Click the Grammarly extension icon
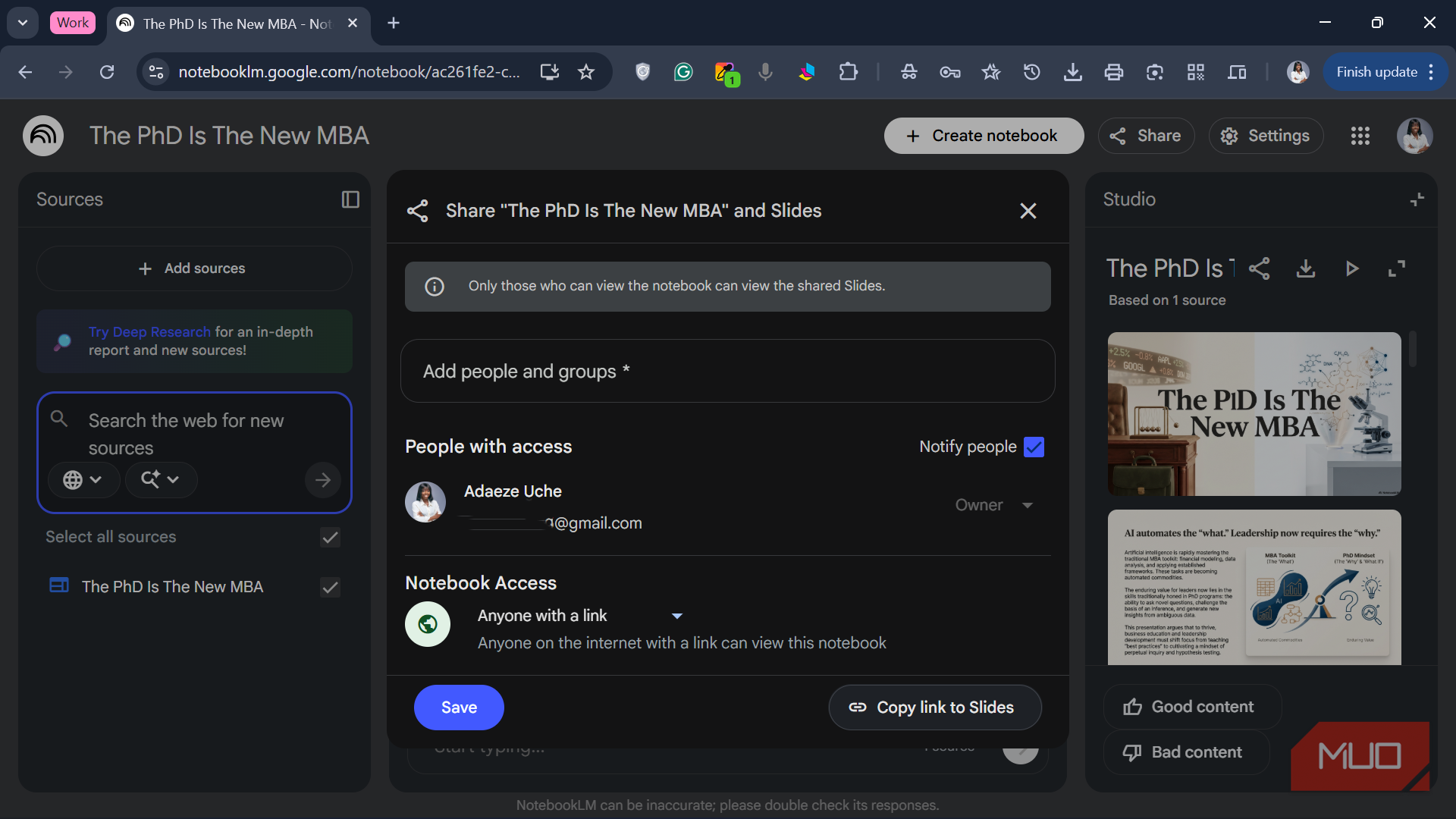 [x=683, y=72]
